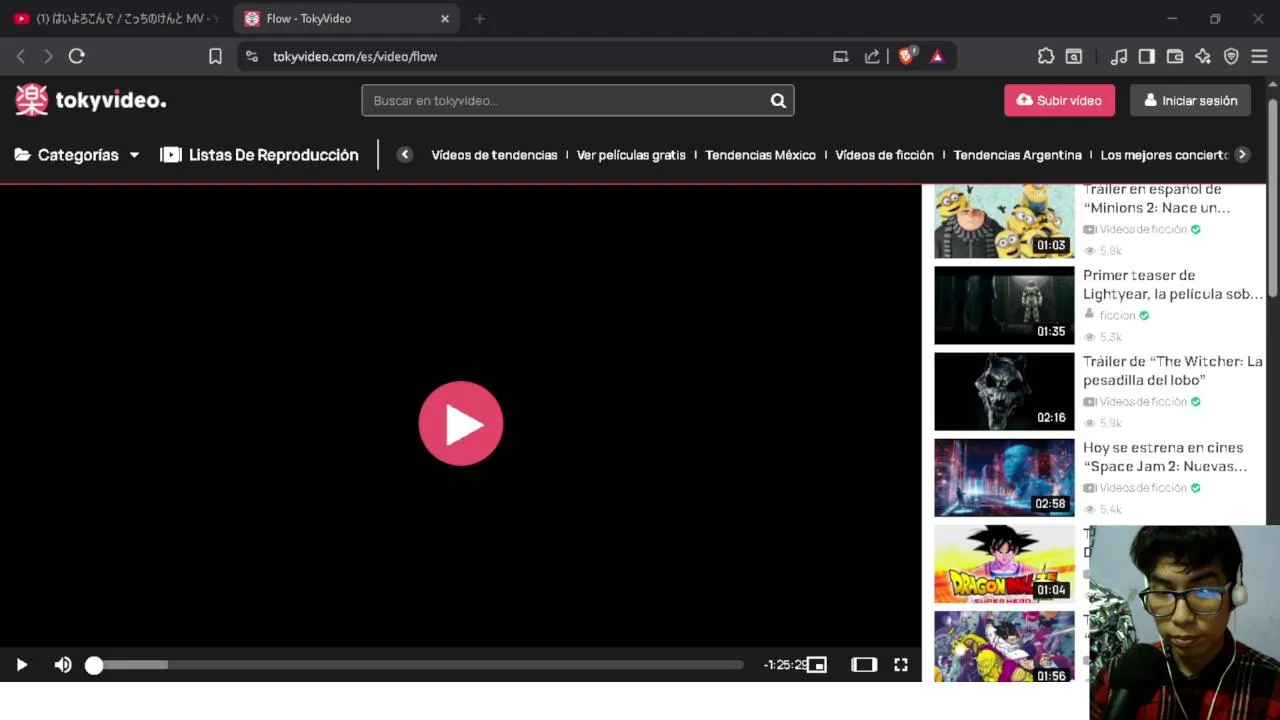Reload the page
The width and height of the screenshot is (1280, 720).
point(77,56)
